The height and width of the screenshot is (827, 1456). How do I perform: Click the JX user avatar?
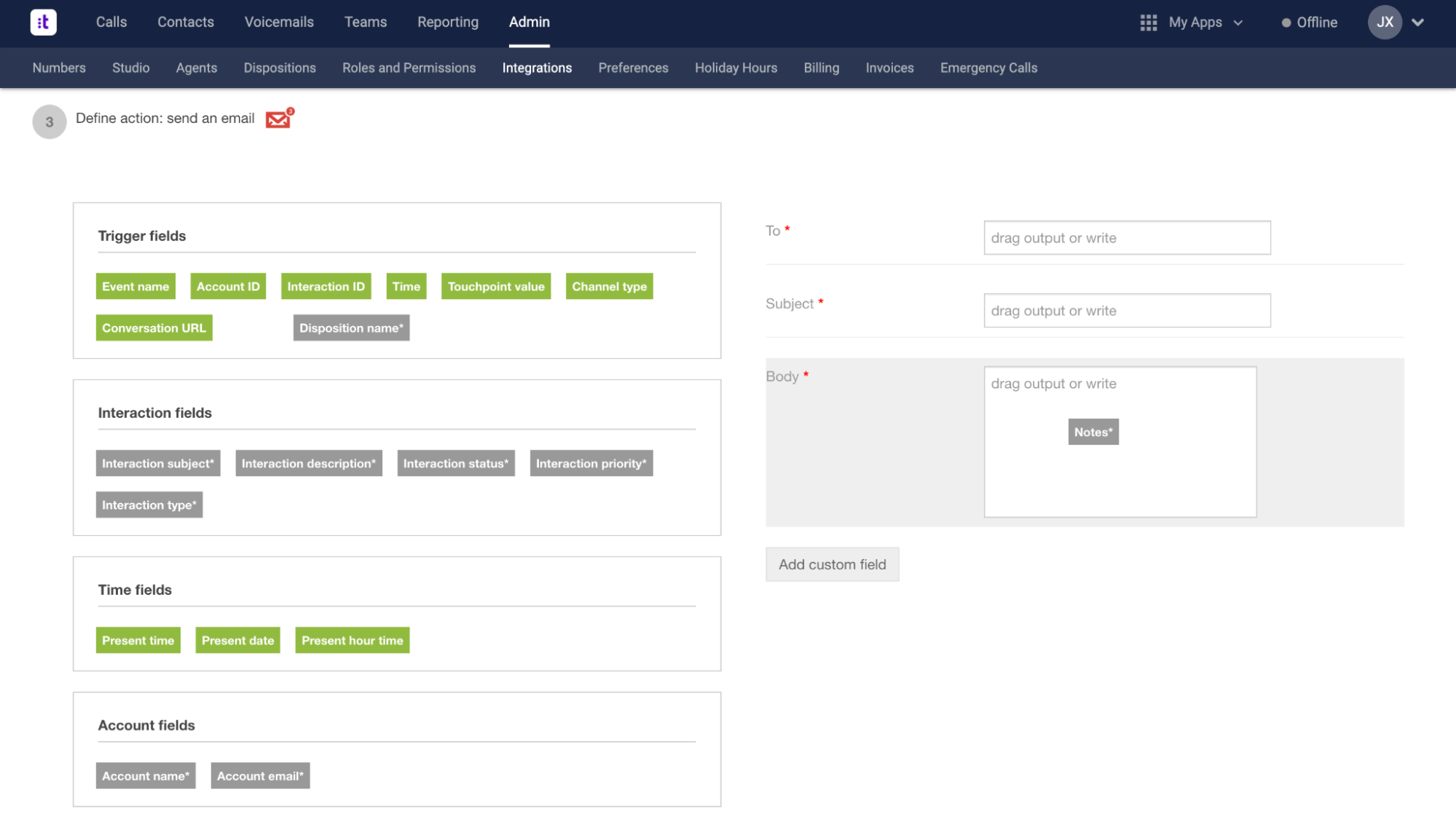(1385, 23)
